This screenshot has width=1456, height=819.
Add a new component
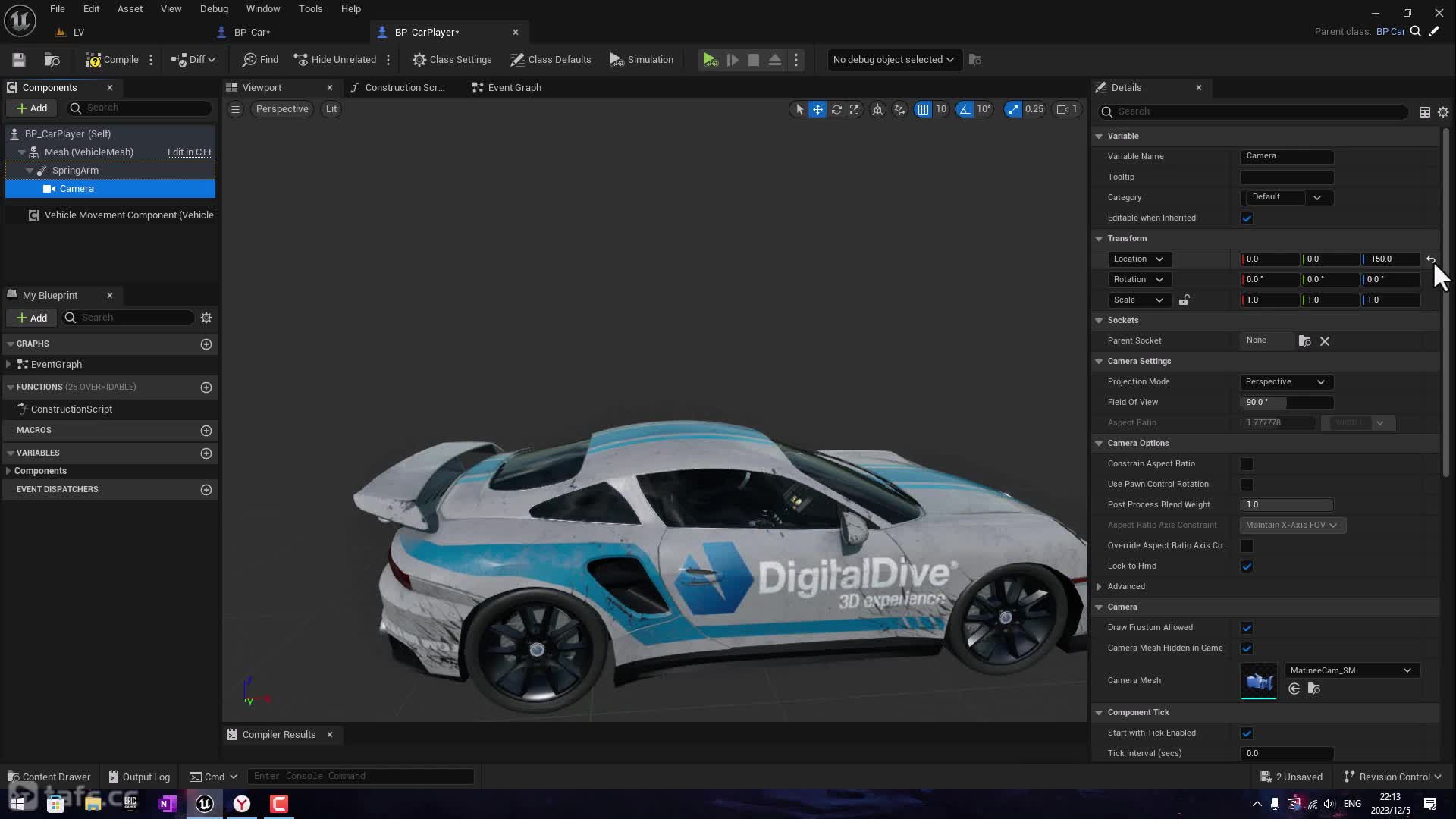(32, 108)
